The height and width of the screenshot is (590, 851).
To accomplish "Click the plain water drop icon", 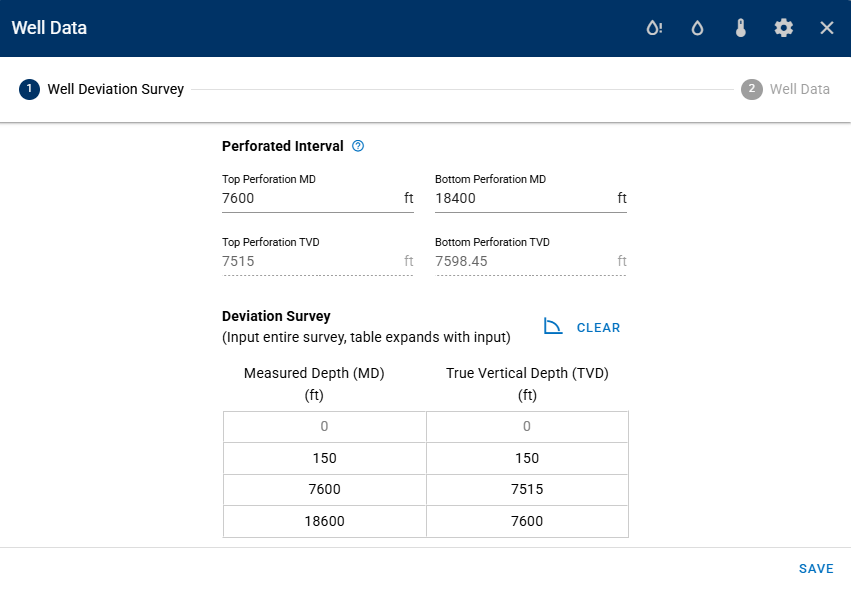I will (697, 28).
